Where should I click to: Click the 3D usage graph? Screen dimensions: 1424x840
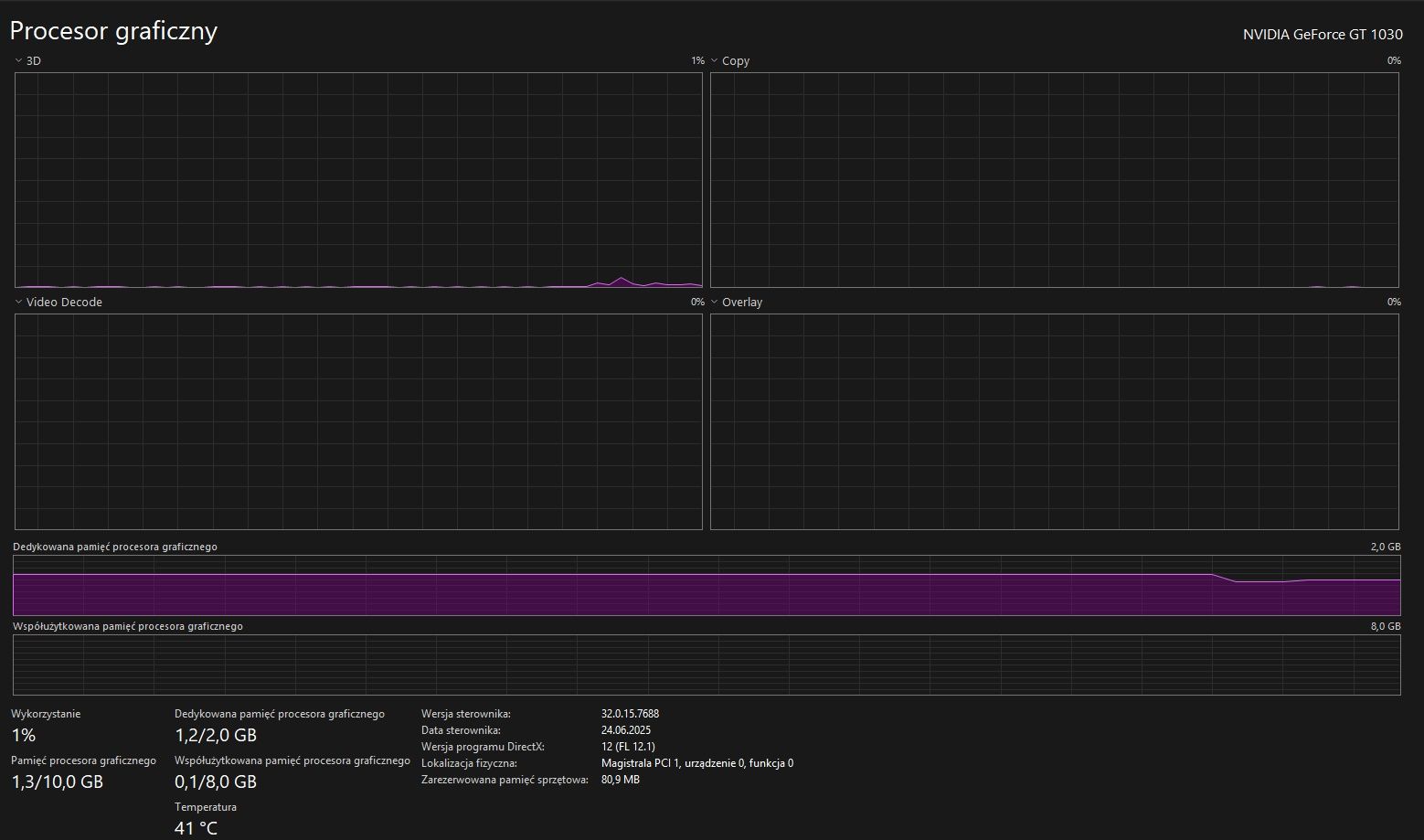point(358,180)
